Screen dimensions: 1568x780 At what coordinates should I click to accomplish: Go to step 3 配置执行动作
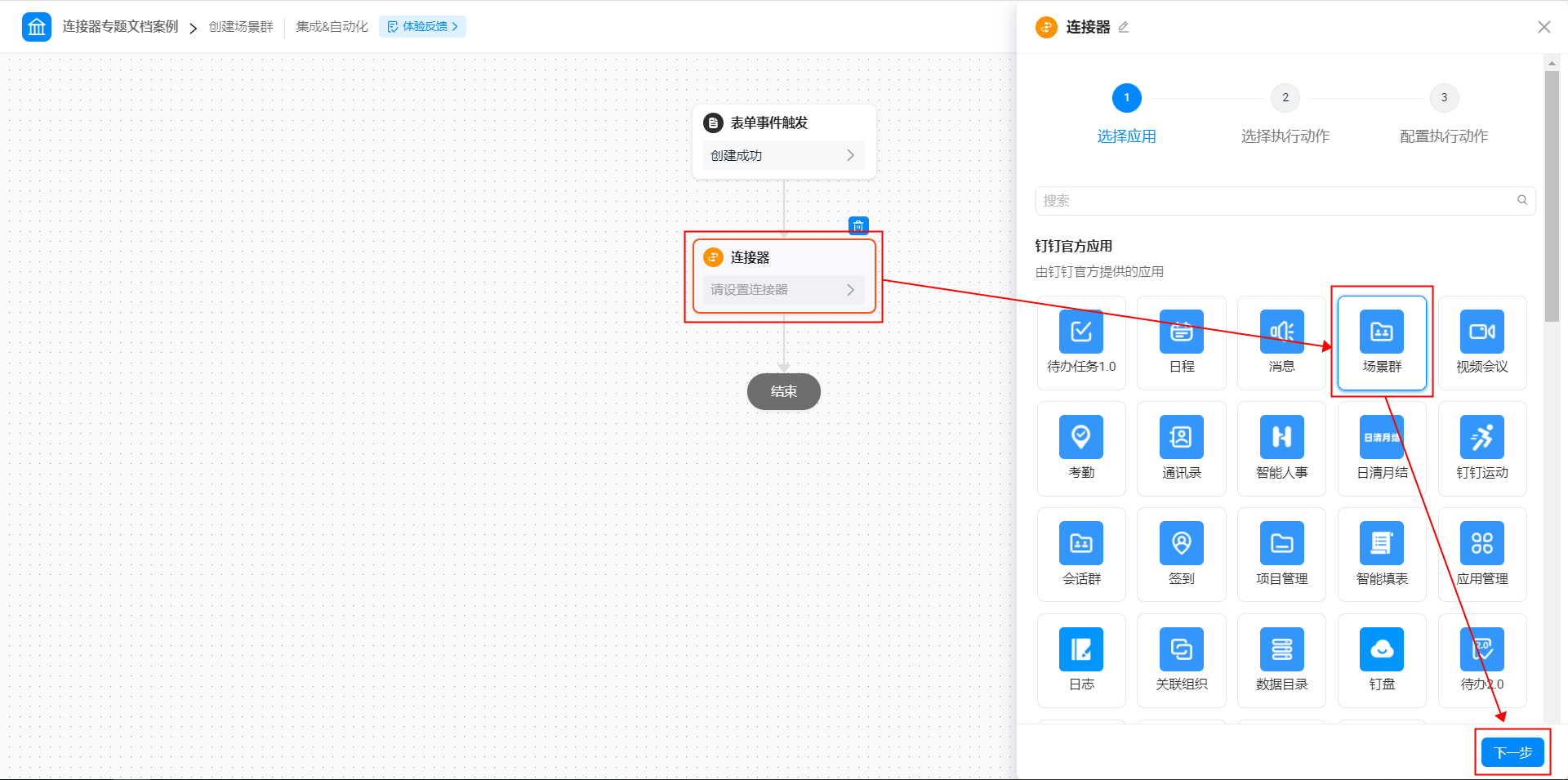point(1444,114)
